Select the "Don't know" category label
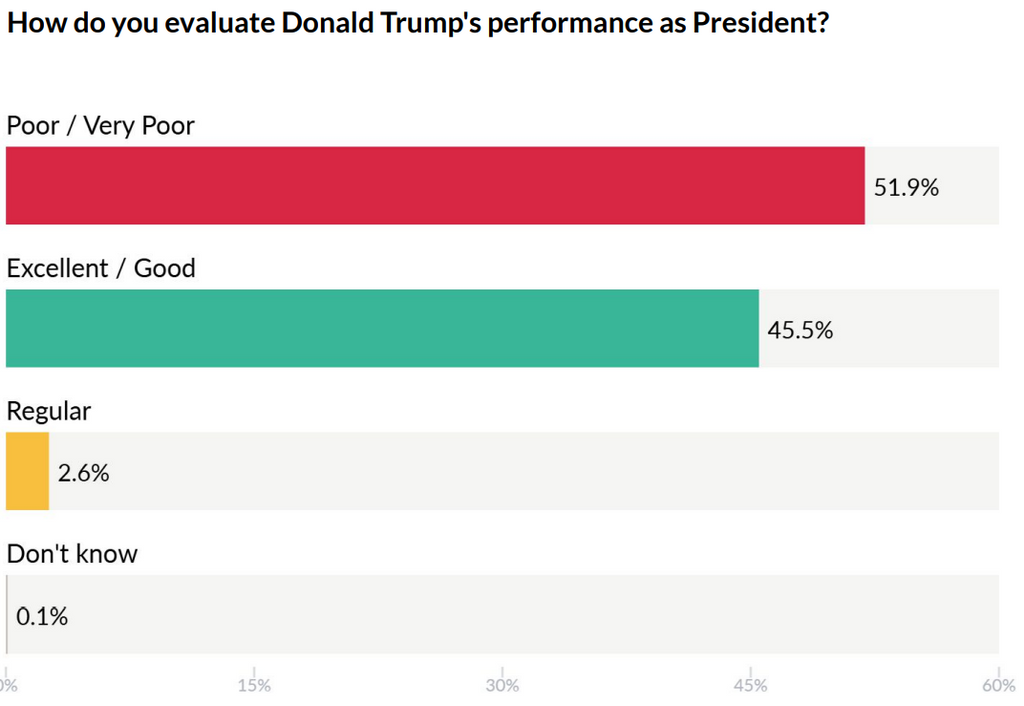 point(72,553)
